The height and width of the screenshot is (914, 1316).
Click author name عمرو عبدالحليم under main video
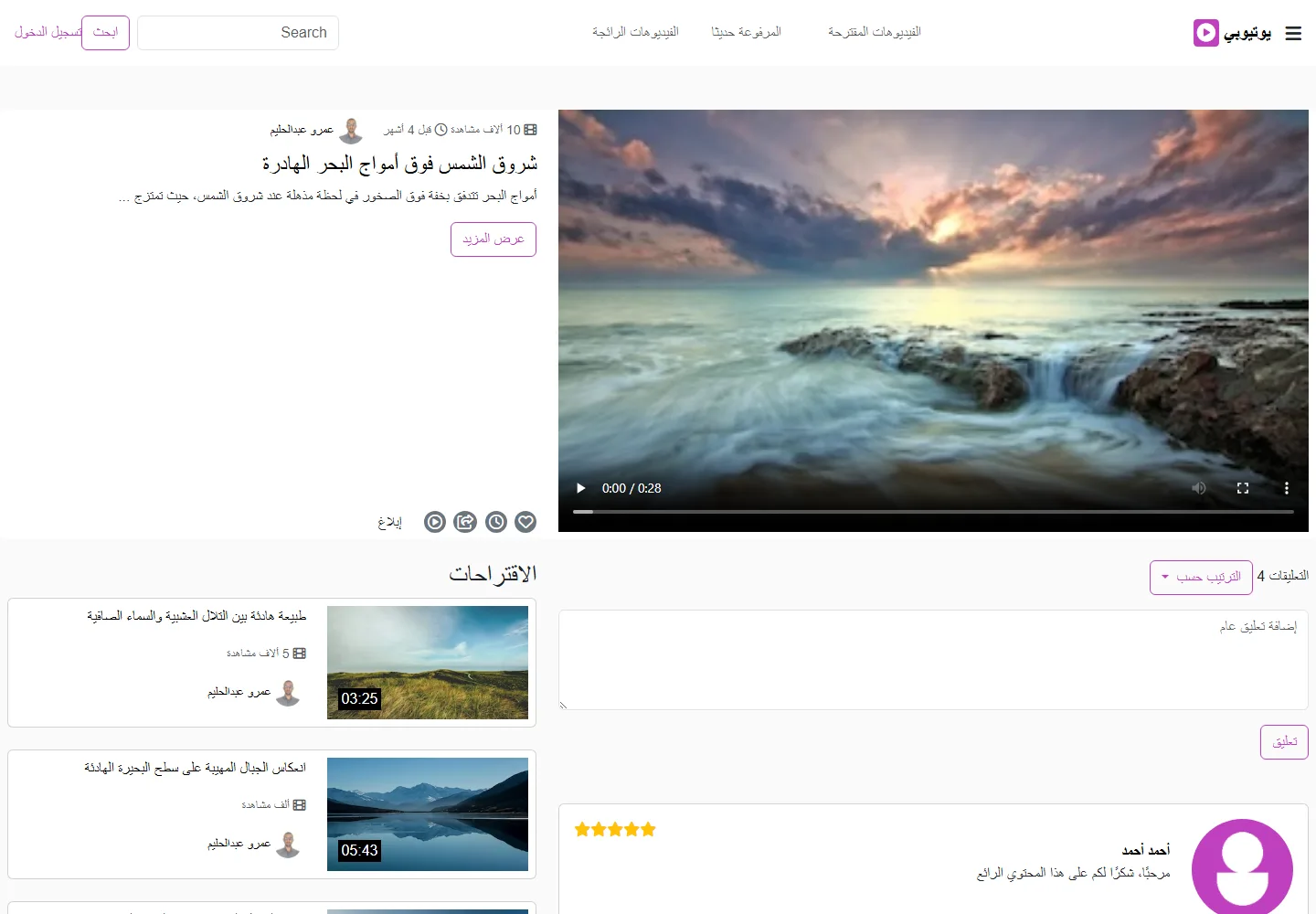pyautogui.click(x=302, y=130)
